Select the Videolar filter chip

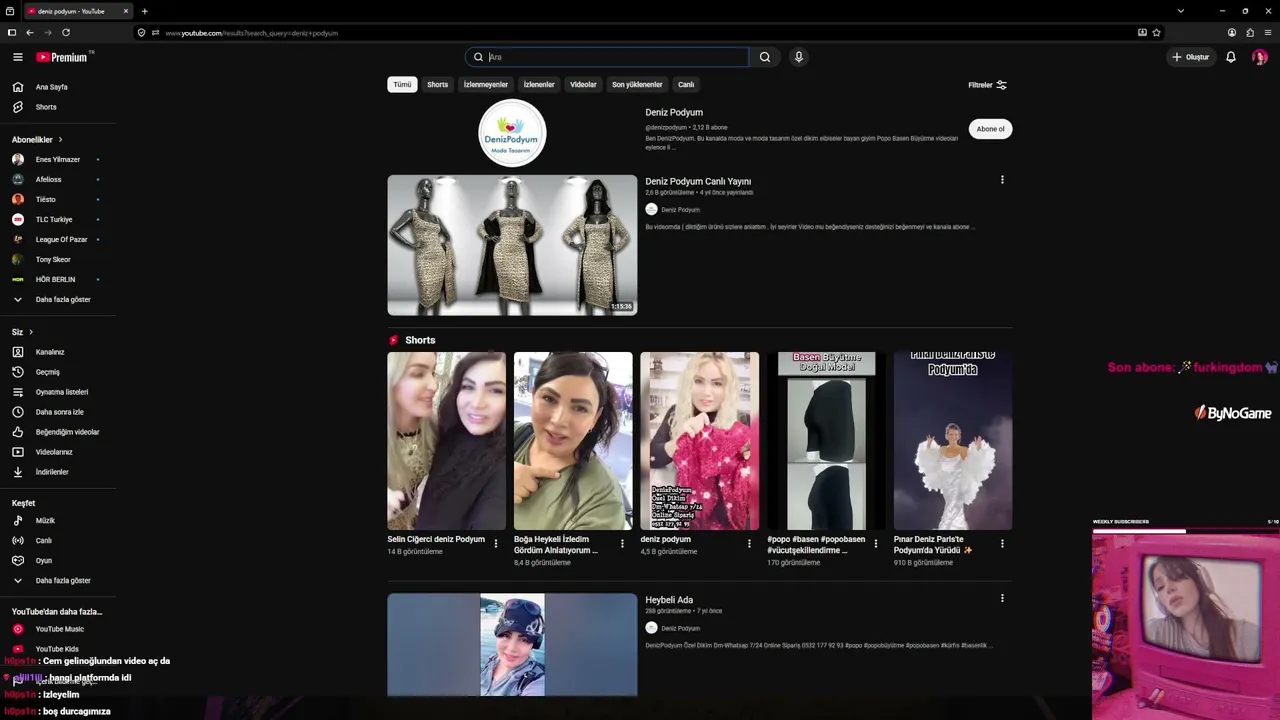(583, 85)
